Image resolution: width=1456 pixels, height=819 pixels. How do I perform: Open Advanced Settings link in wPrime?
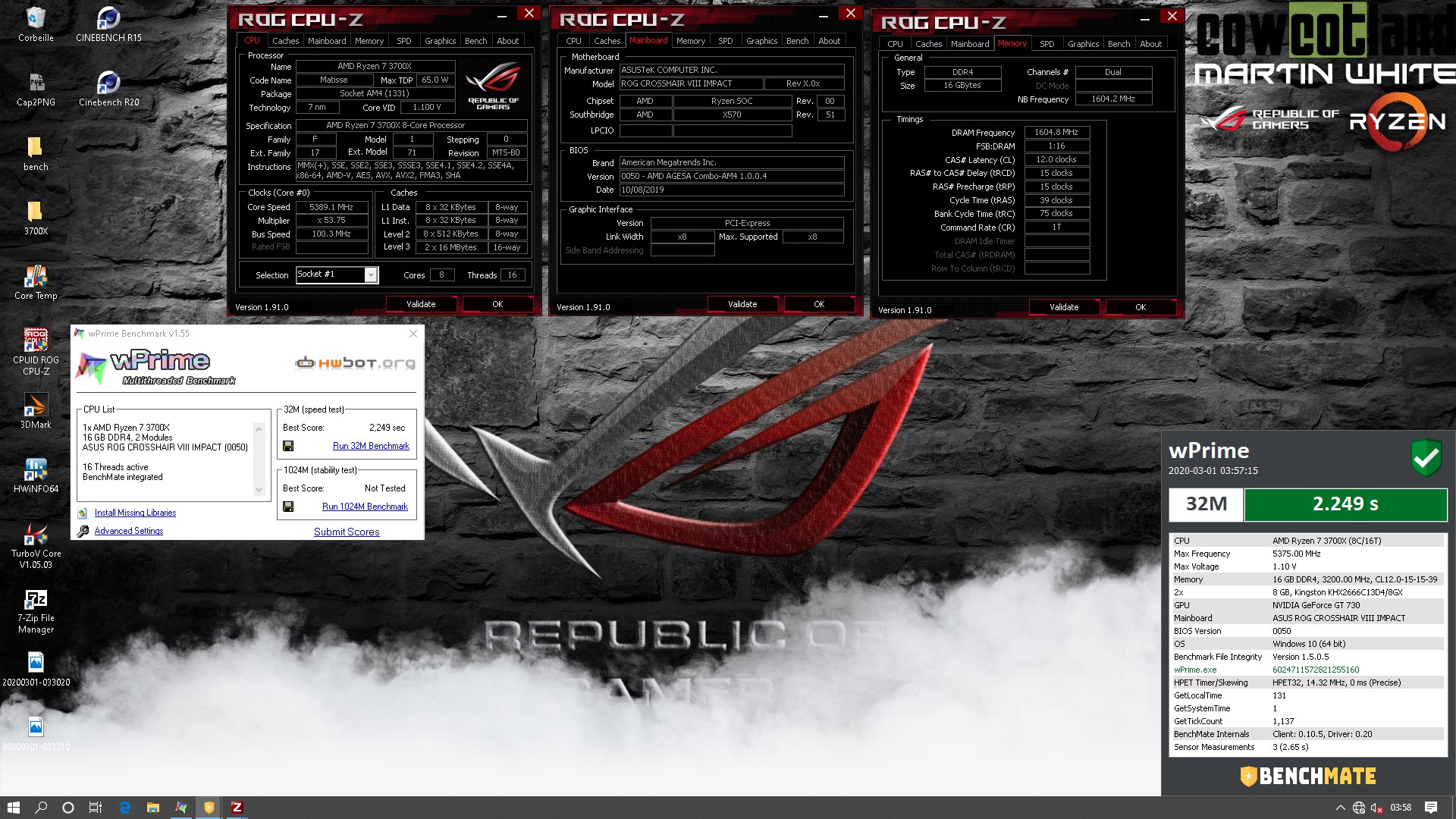pyautogui.click(x=129, y=531)
